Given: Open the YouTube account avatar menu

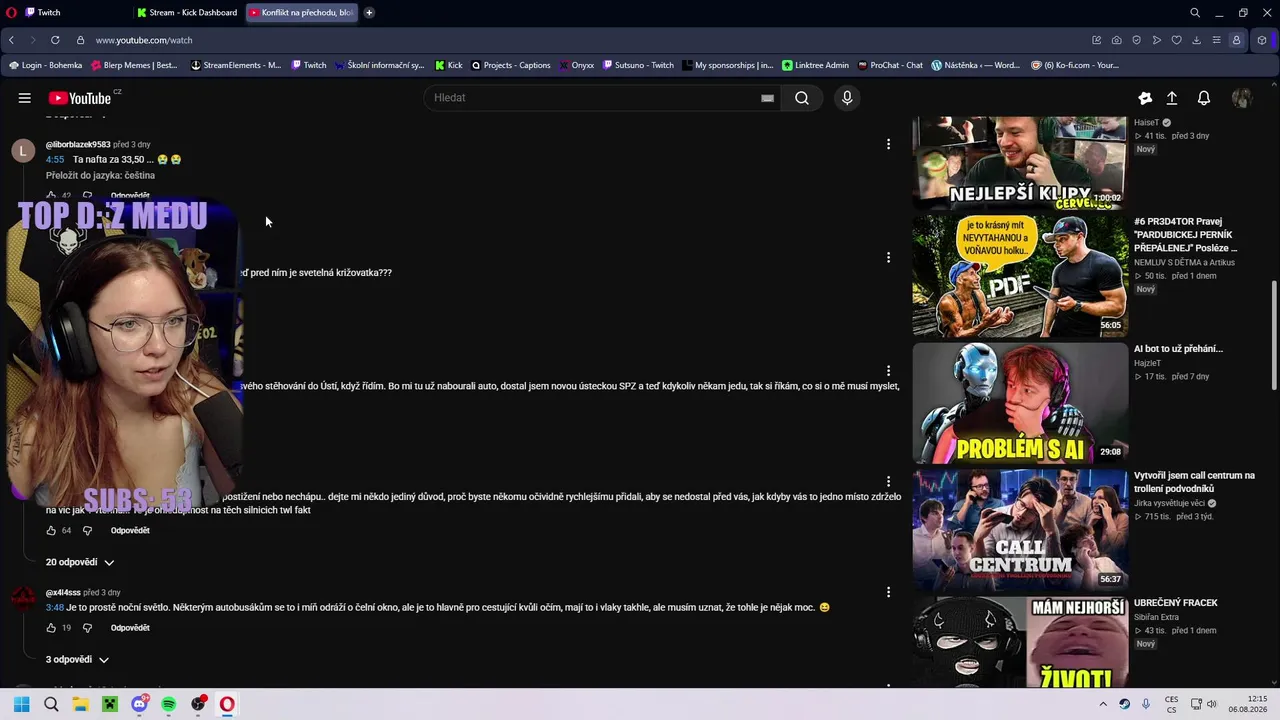Looking at the screenshot, I should pos(1242,98).
